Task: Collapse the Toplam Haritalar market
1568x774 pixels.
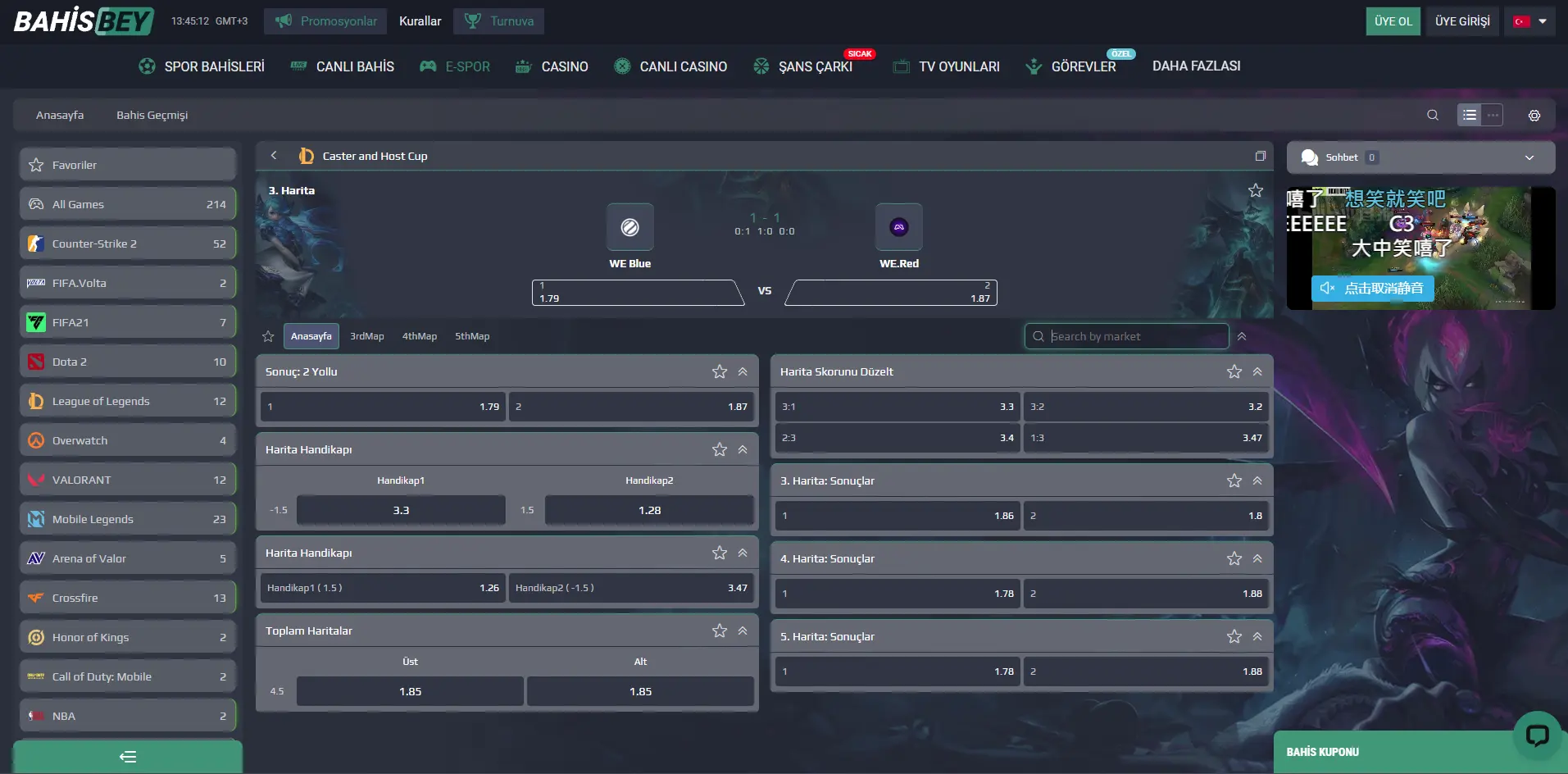Action: point(743,631)
